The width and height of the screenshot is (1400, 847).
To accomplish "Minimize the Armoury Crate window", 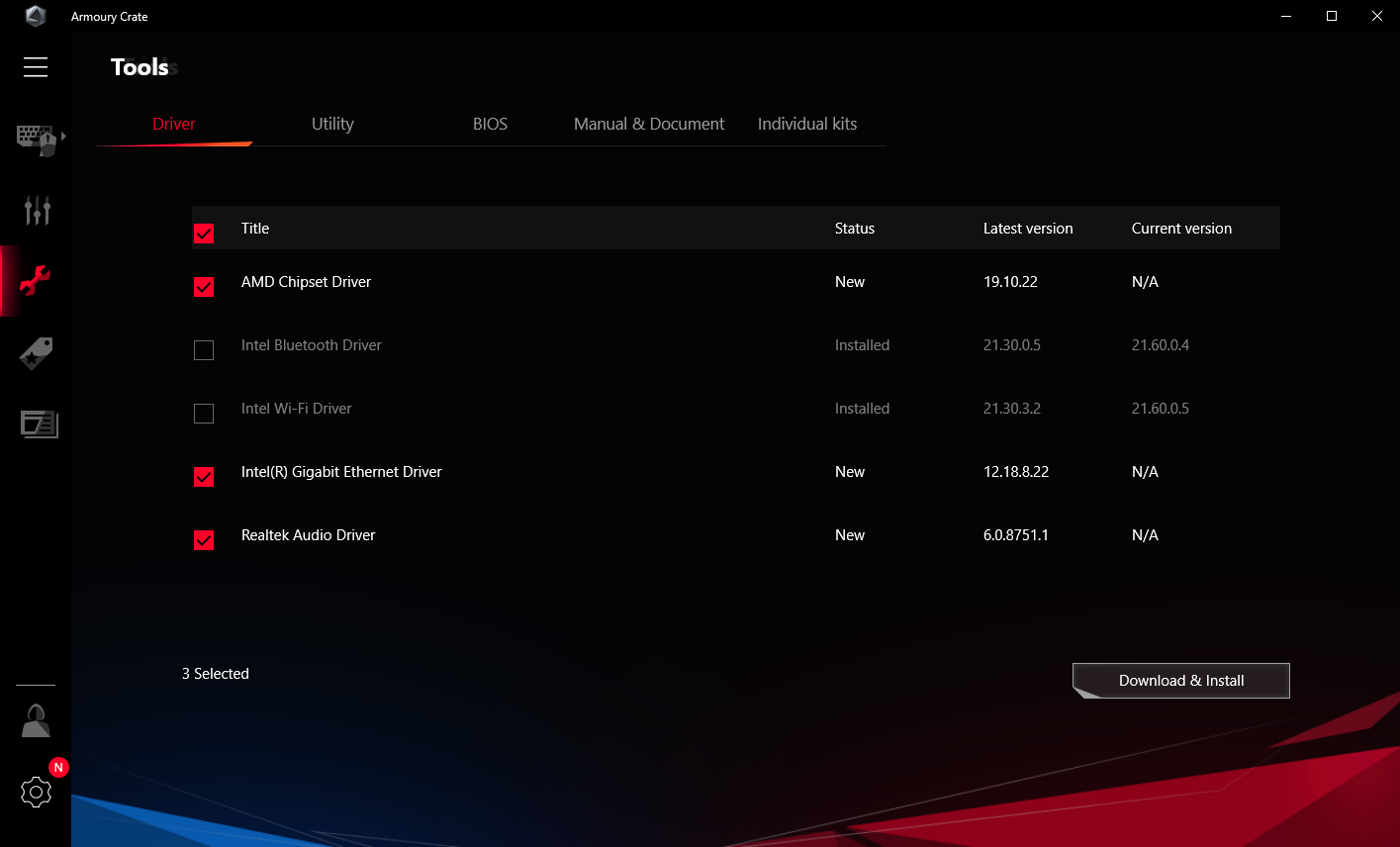I will click(1286, 16).
